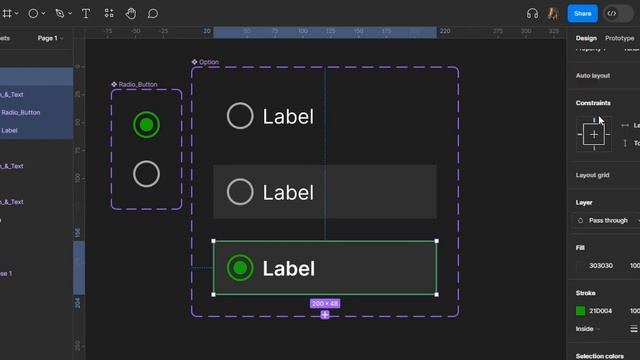Select the Radio_Button layer in the list

21,112
